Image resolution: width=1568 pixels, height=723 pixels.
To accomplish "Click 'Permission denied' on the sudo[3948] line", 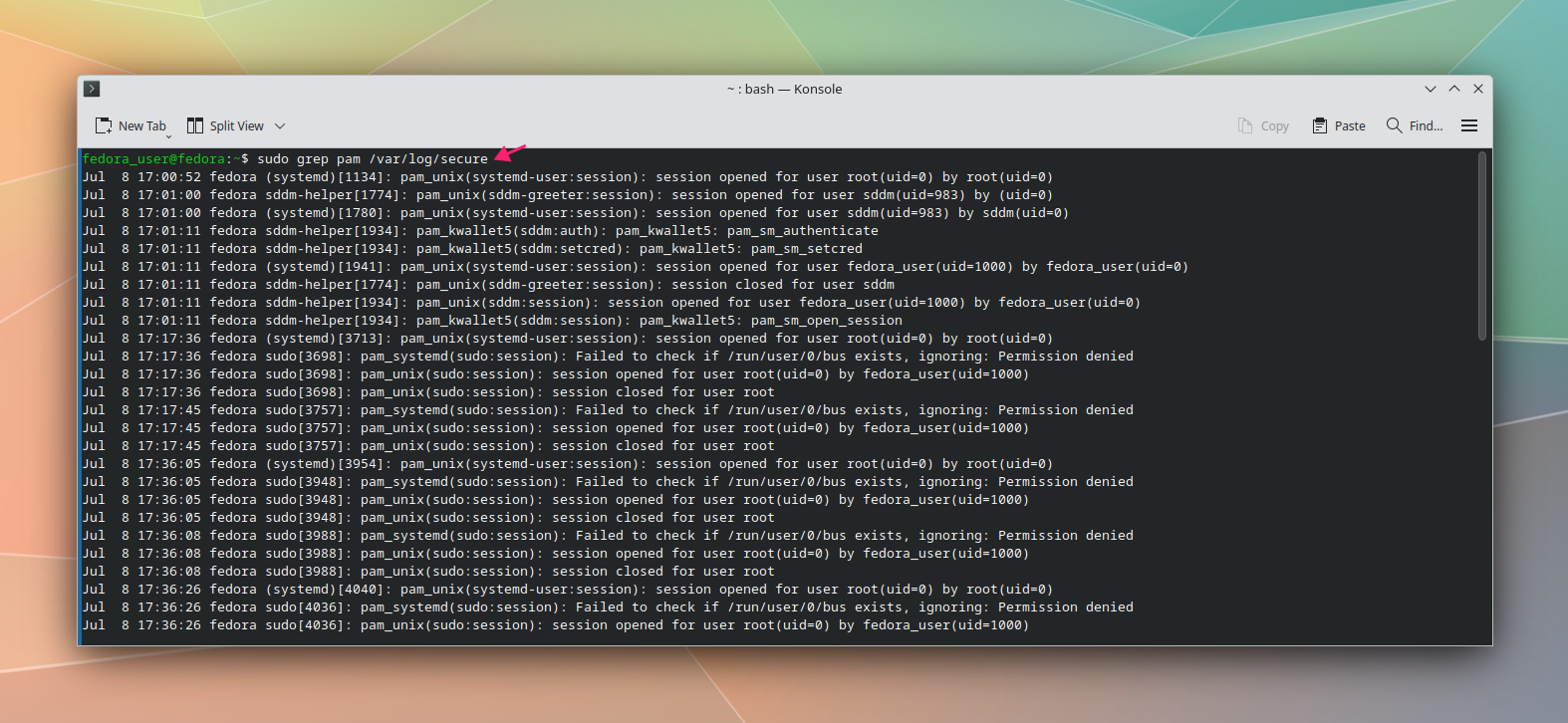I will pyautogui.click(x=1066, y=481).
